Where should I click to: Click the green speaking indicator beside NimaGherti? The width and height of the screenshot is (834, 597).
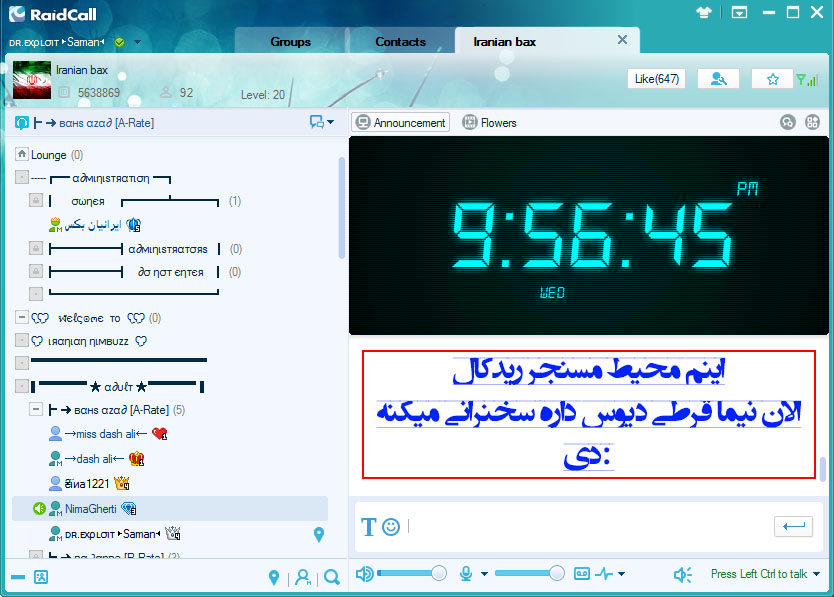pos(39,509)
